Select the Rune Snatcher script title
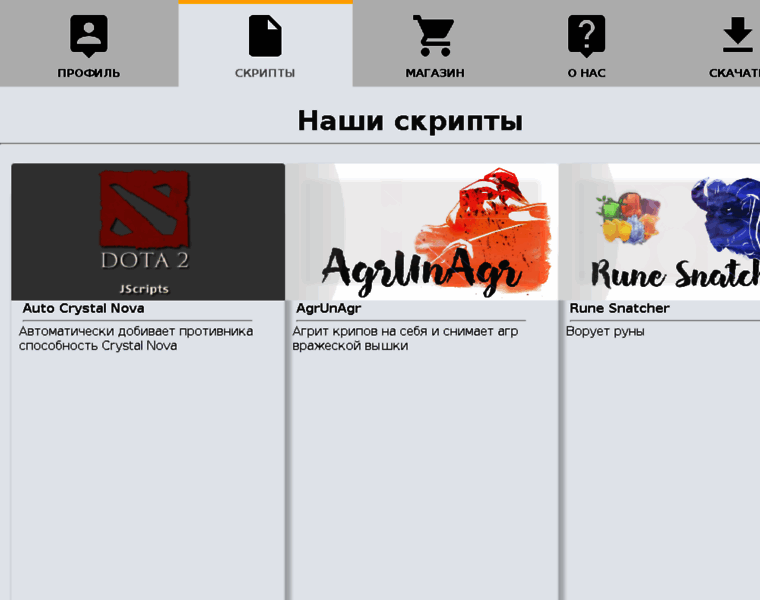 pyautogui.click(x=619, y=308)
